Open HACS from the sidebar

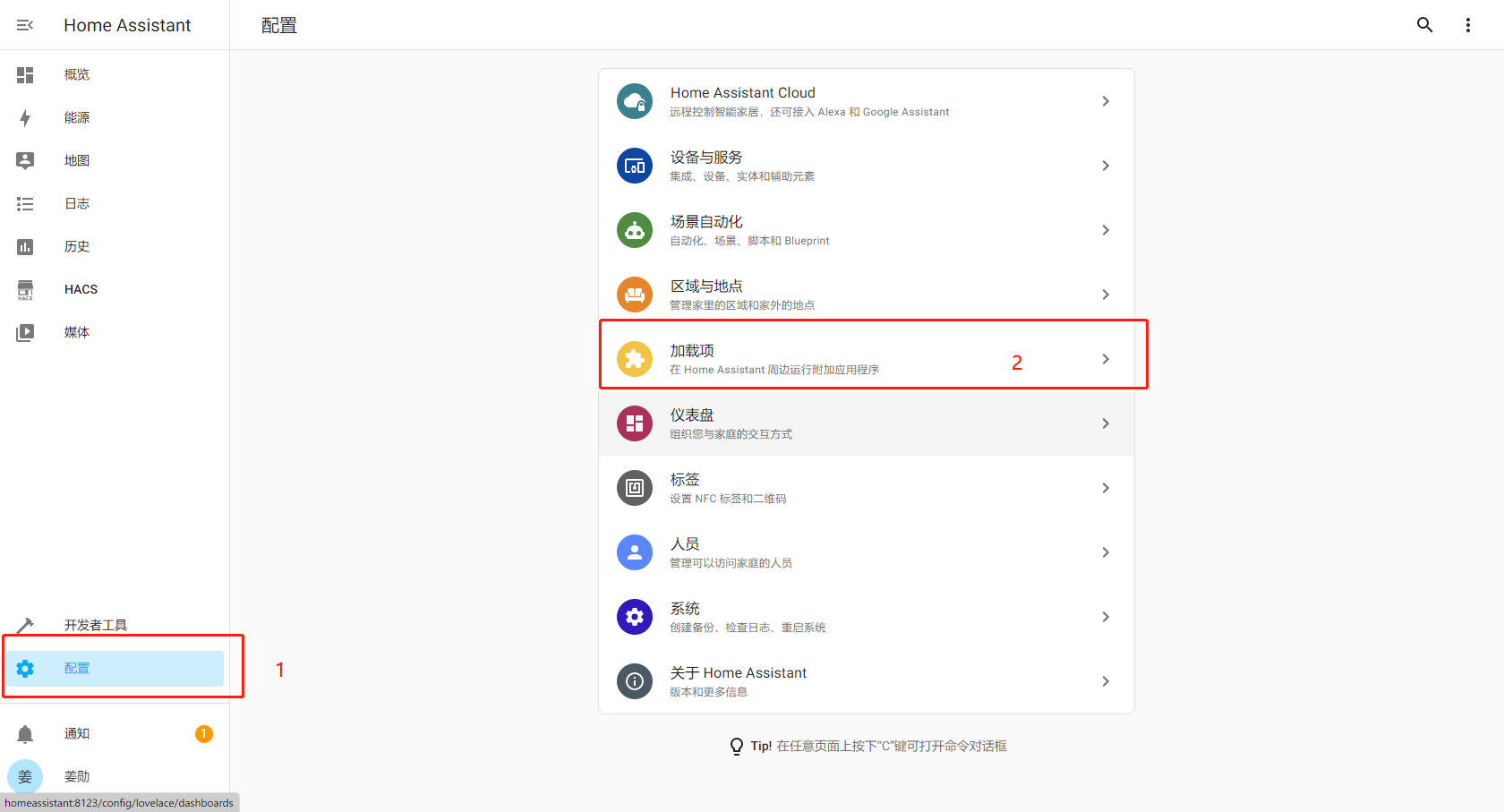(x=81, y=289)
